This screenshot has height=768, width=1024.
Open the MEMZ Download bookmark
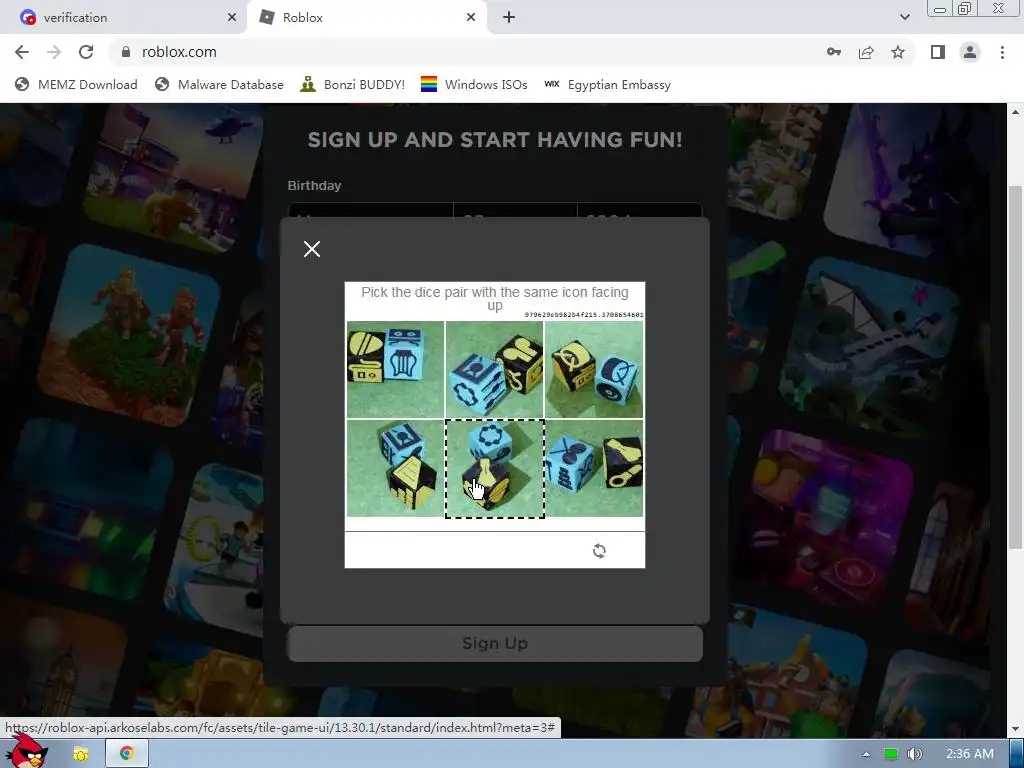click(76, 84)
